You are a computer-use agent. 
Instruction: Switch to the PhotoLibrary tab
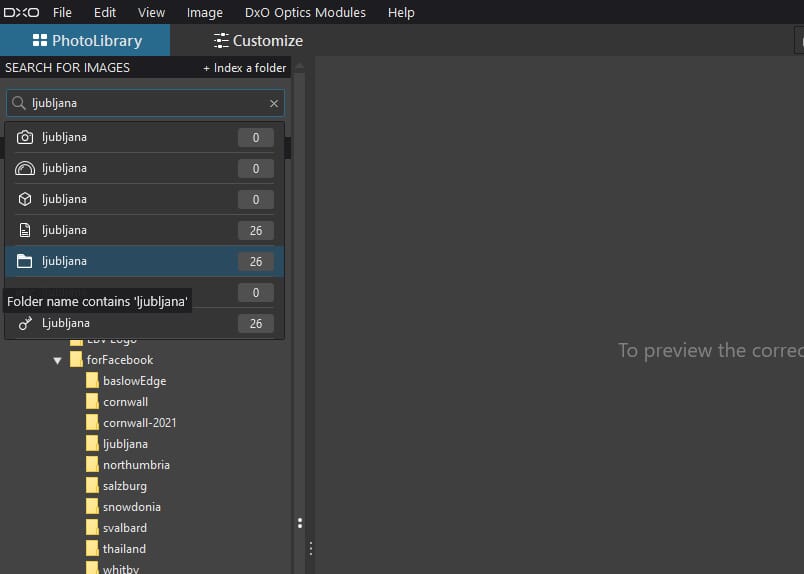point(85,41)
